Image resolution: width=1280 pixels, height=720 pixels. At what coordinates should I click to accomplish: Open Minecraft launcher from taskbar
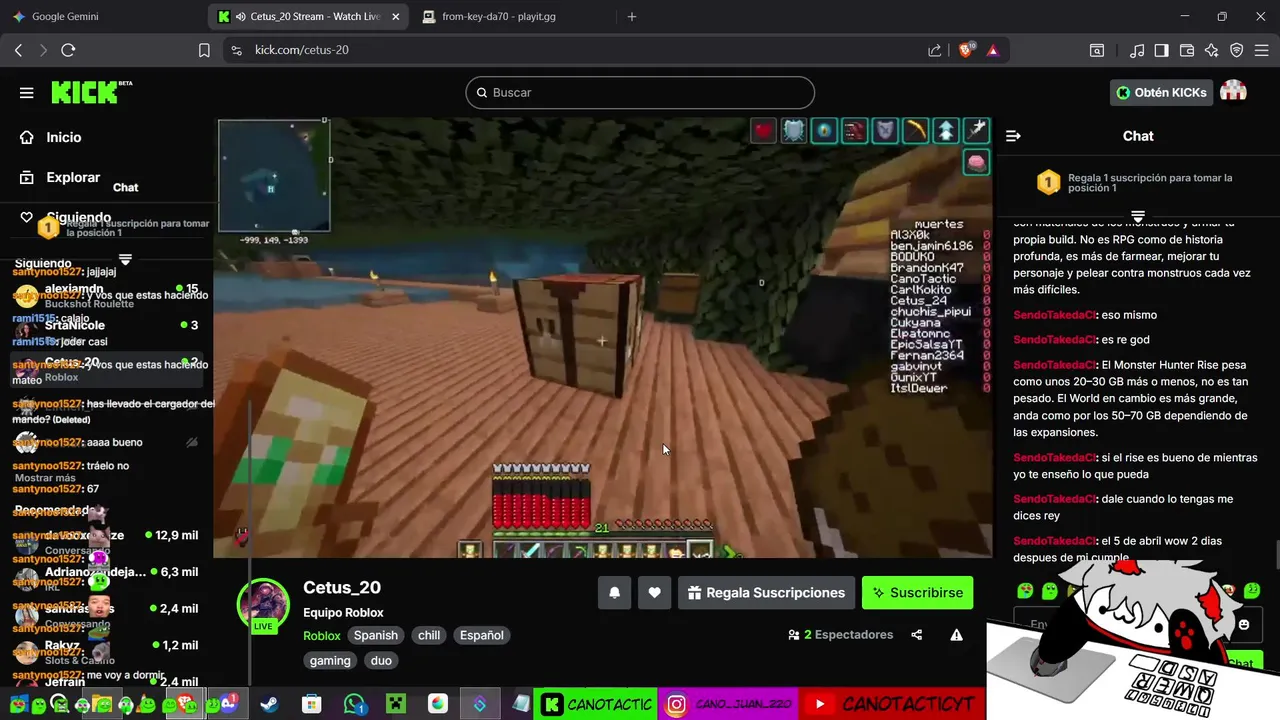(396, 704)
